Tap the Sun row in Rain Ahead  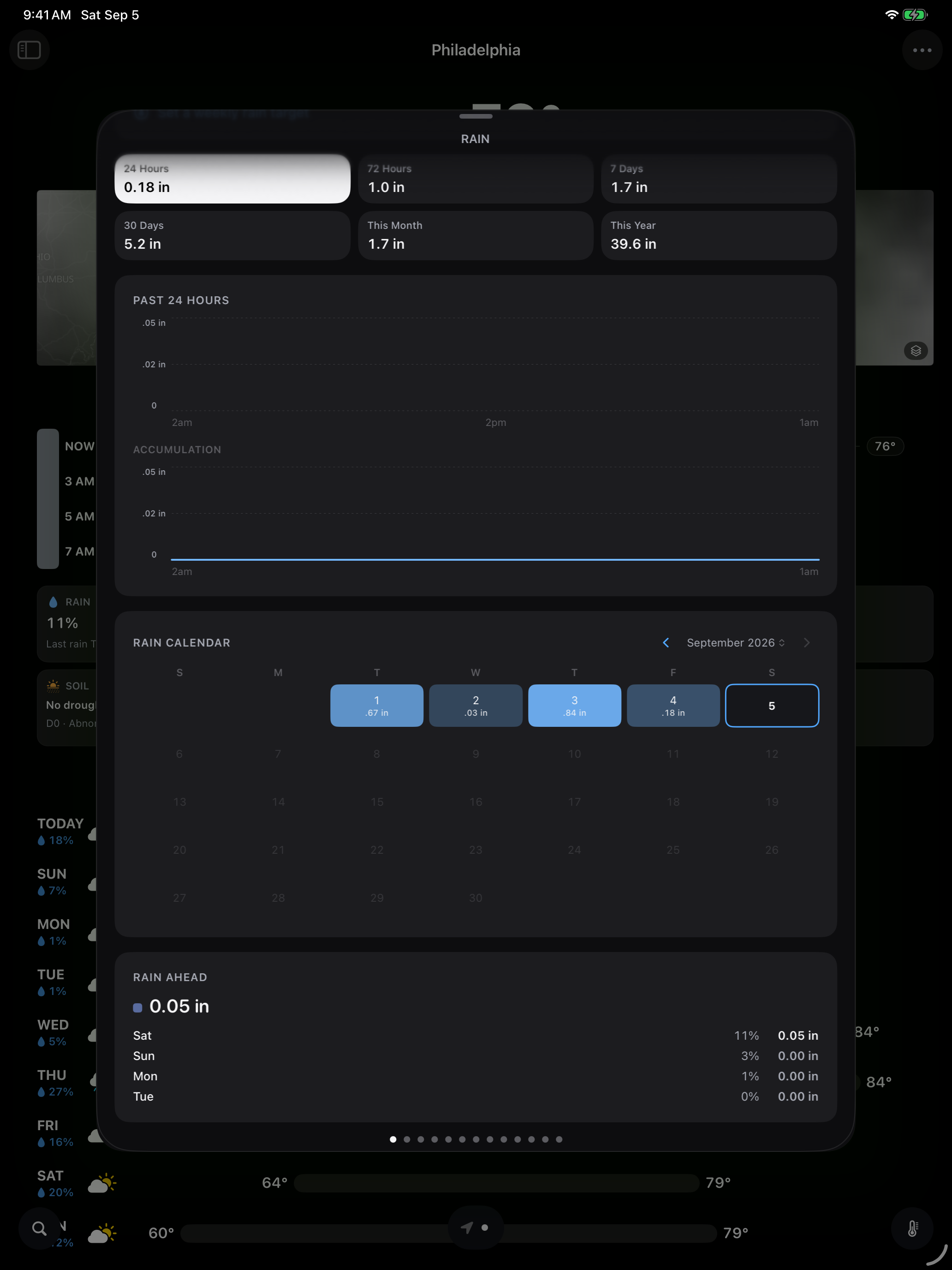click(476, 1056)
